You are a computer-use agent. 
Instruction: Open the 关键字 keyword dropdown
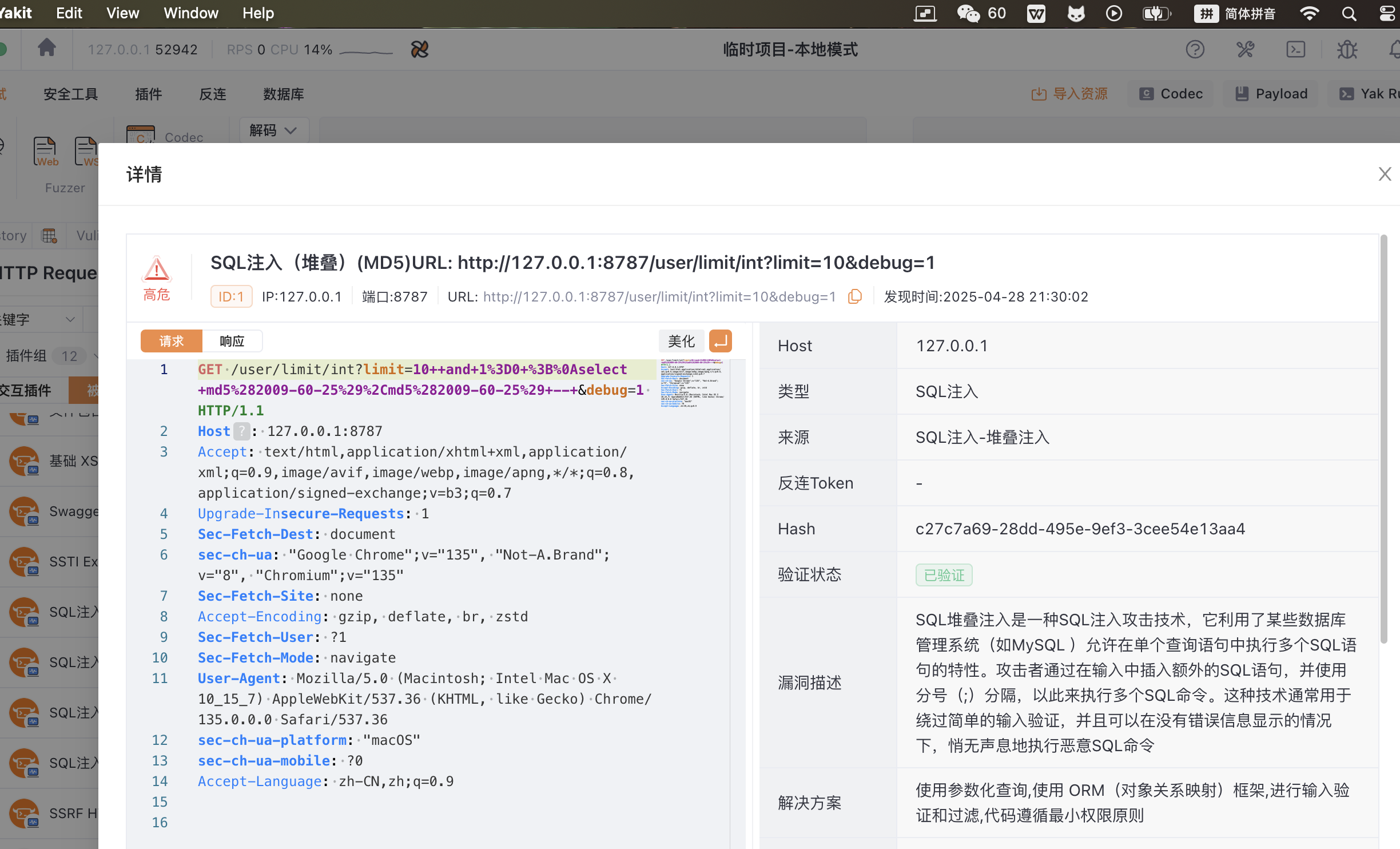pos(40,319)
